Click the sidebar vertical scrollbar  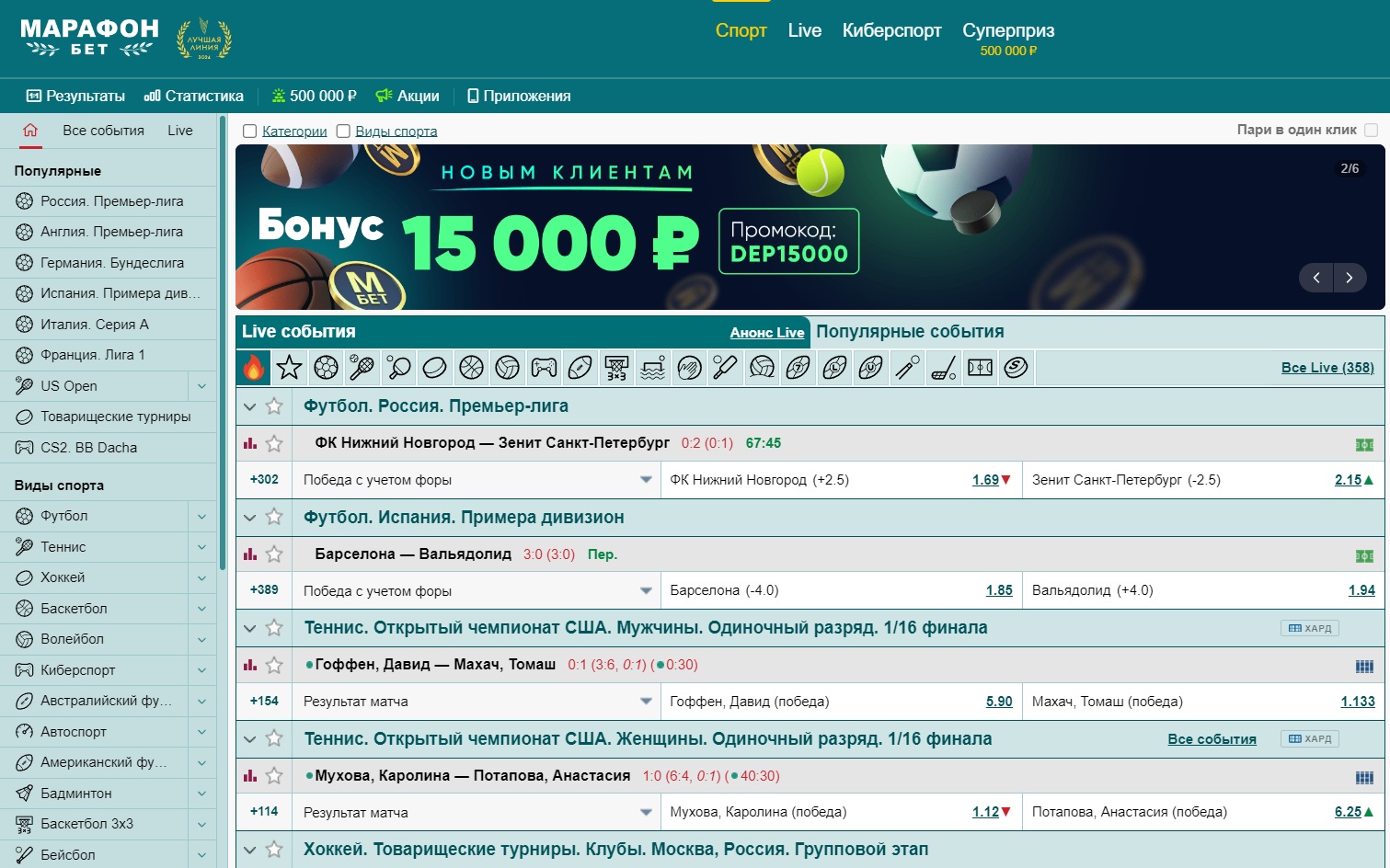click(x=223, y=342)
